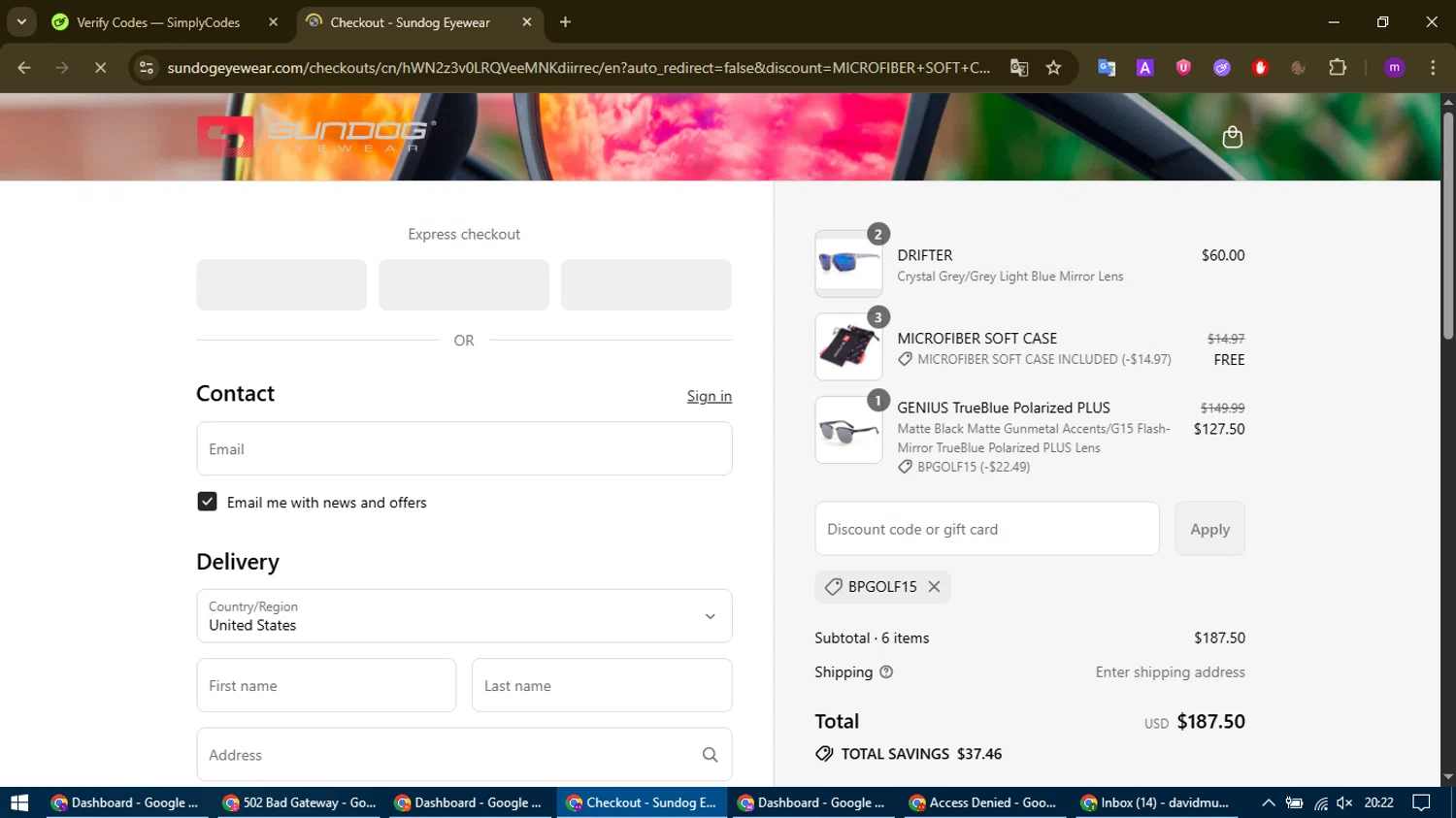
Task: Click the Apply discount button
Action: coord(1209,529)
